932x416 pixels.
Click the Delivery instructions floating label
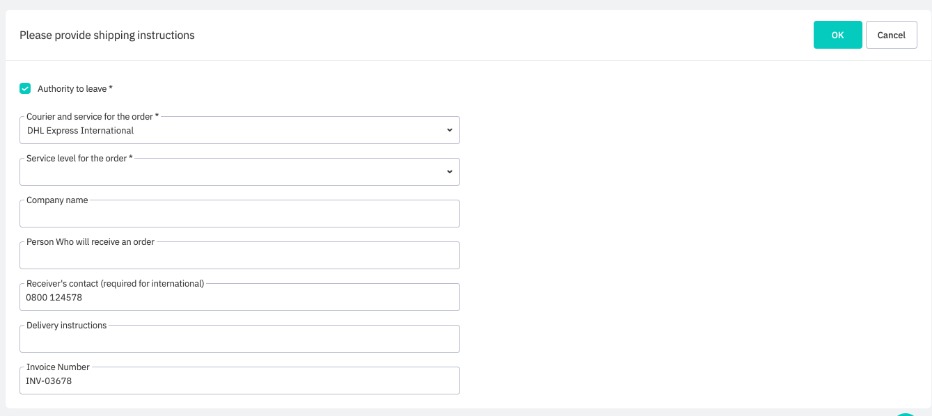point(67,325)
